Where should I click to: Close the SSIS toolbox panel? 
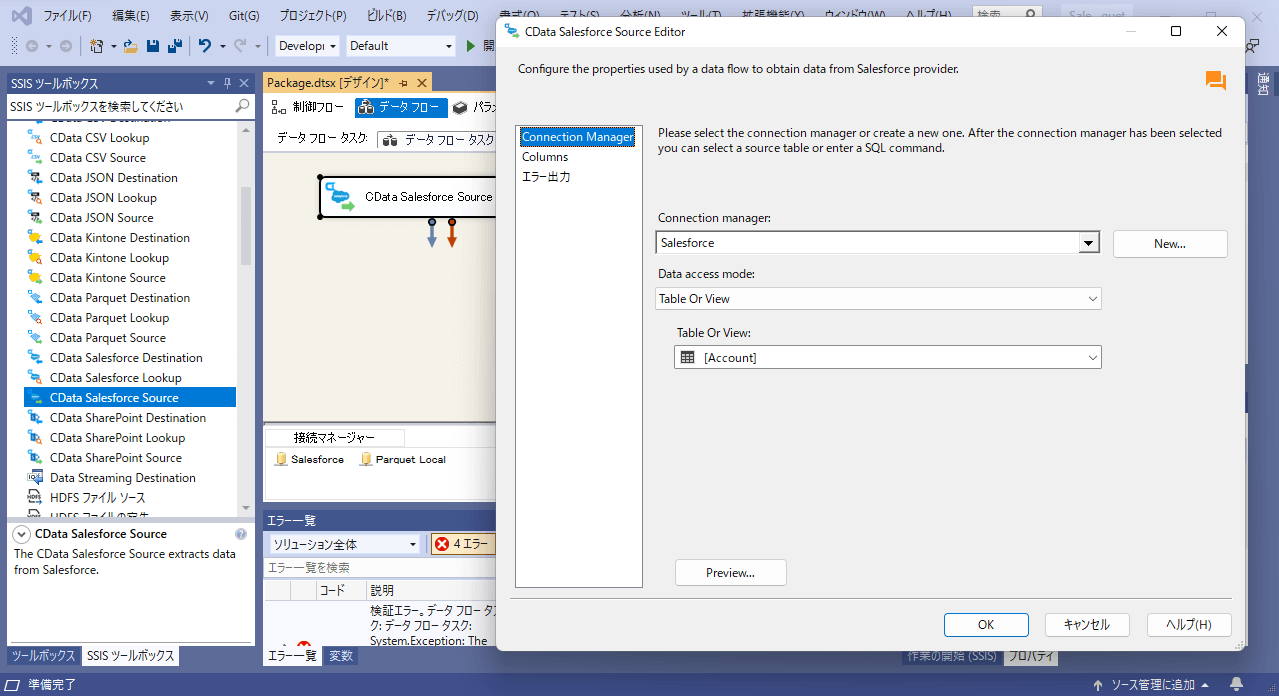245,83
